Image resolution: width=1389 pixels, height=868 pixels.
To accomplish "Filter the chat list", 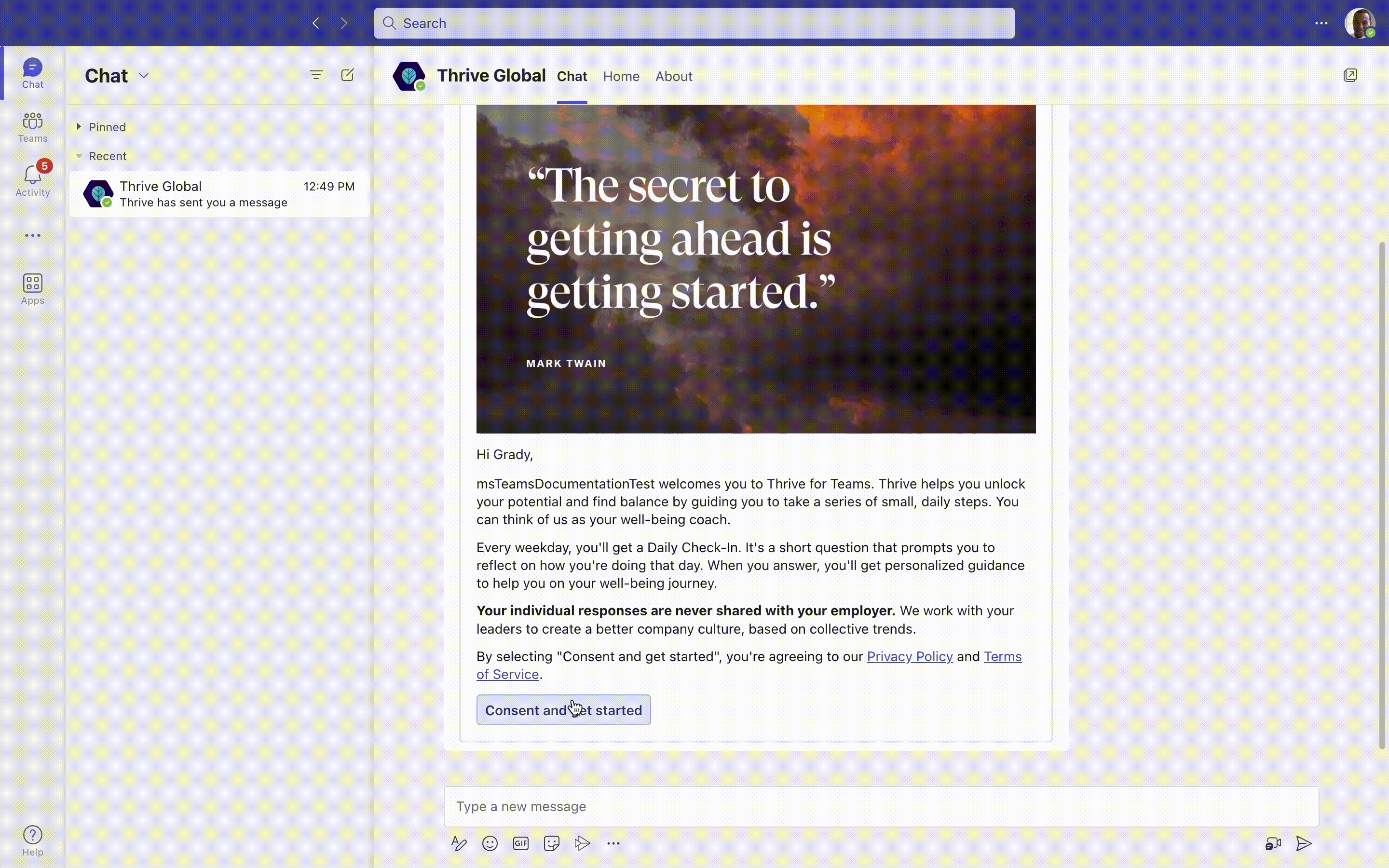I will 316,75.
